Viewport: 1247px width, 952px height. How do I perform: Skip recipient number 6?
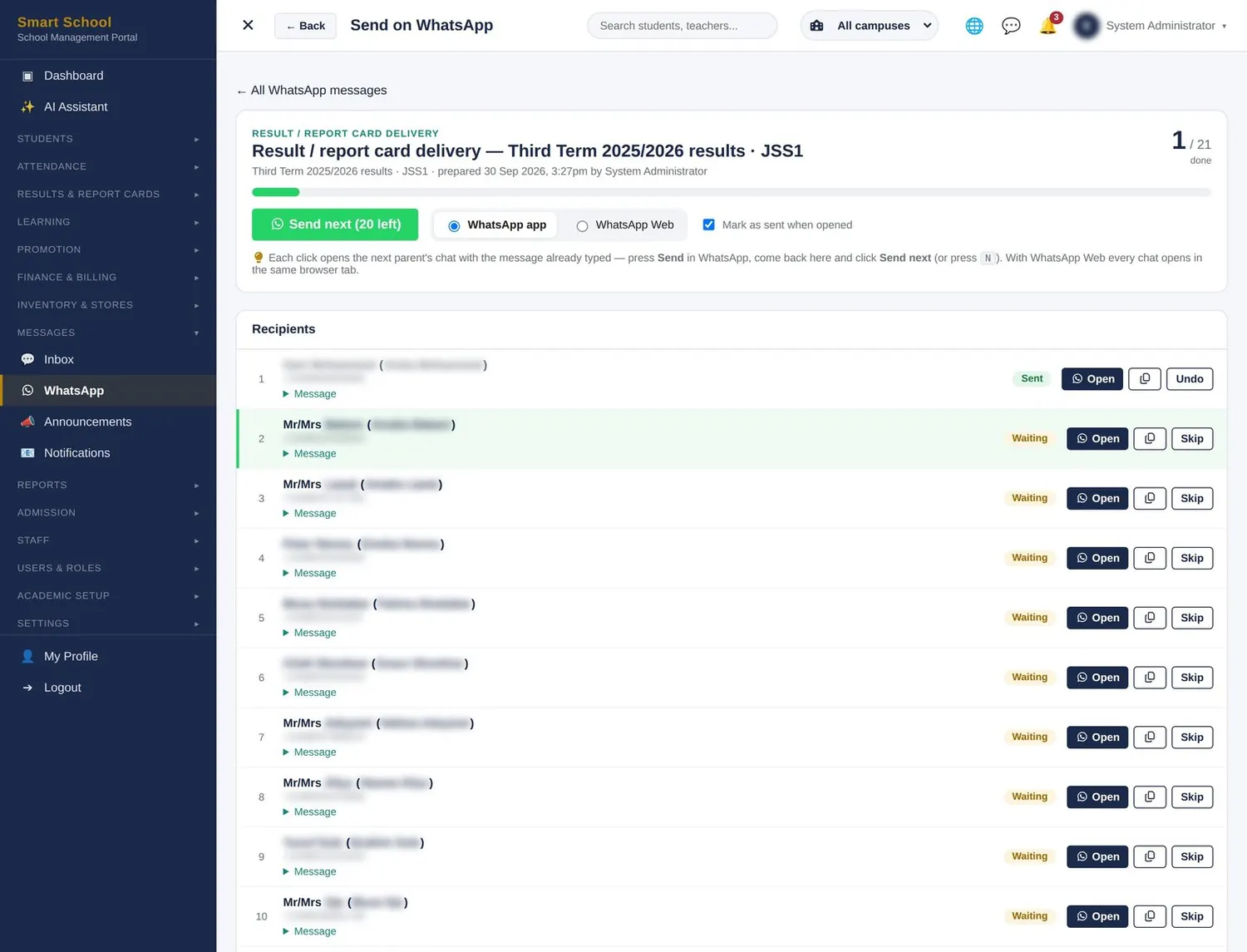coord(1192,678)
